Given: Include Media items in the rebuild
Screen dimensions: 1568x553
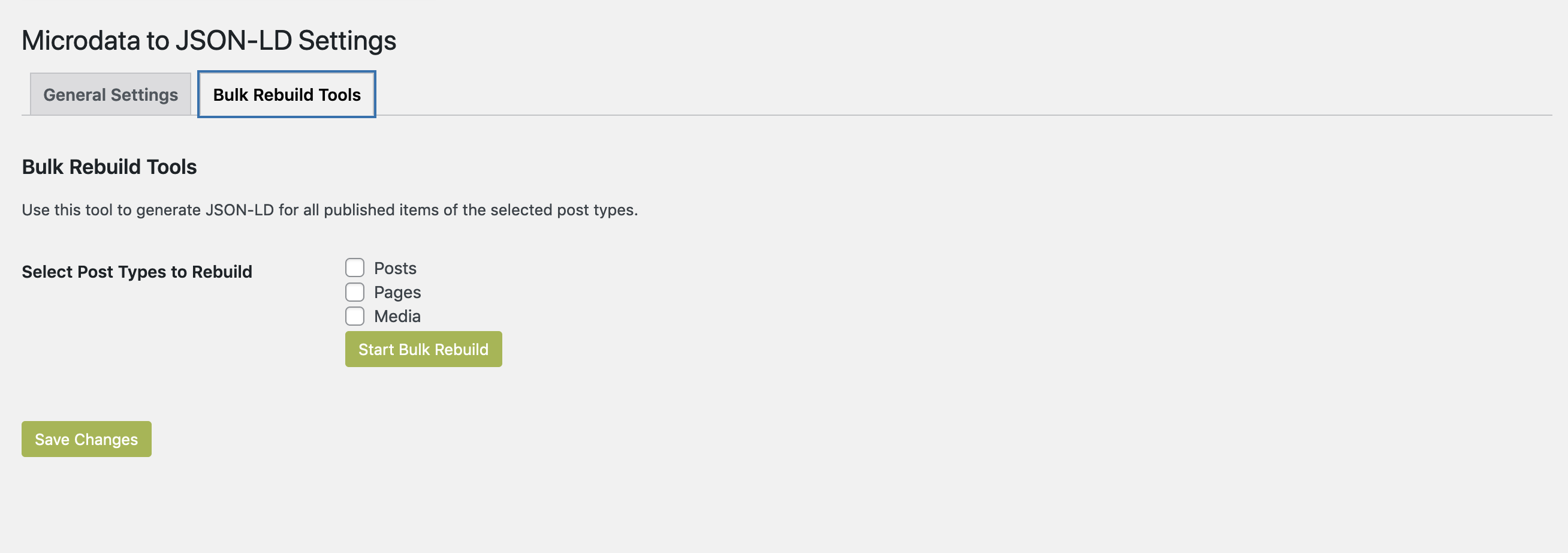Looking at the screenshot, I should (355, 316).
